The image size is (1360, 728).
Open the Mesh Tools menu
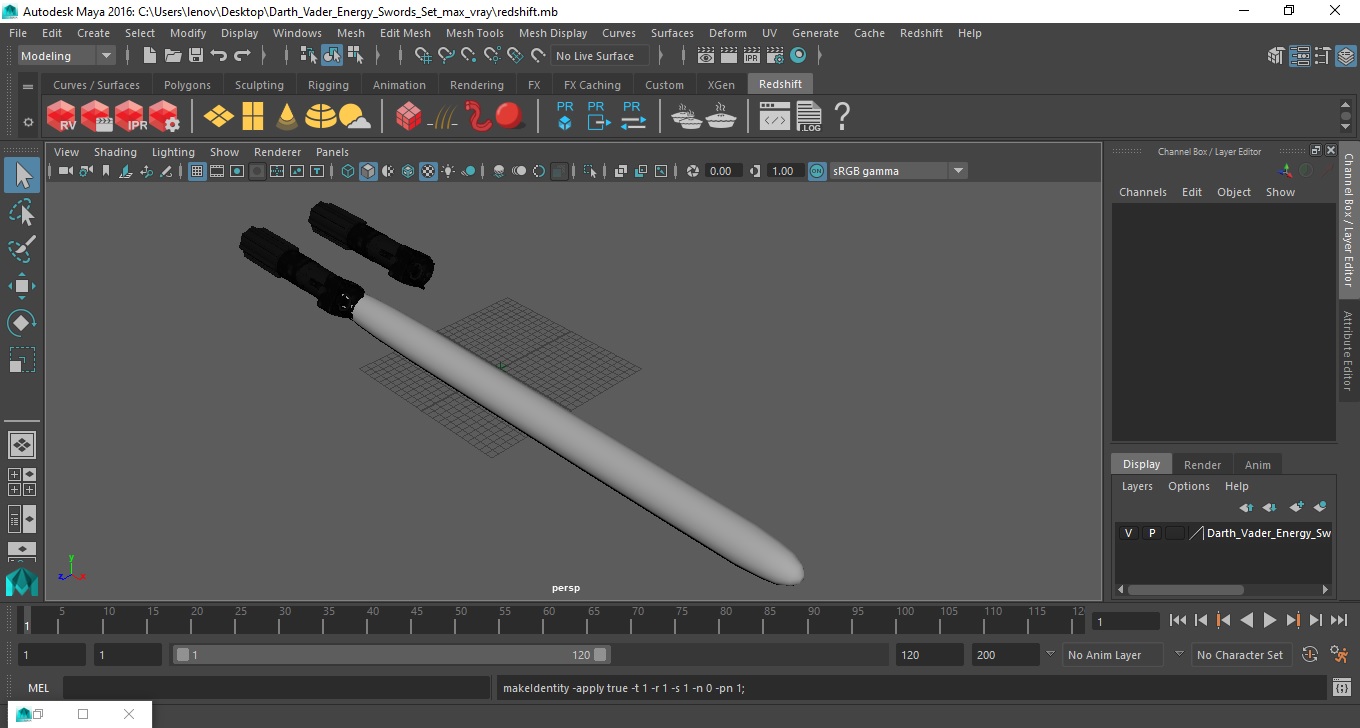(474, 33)
